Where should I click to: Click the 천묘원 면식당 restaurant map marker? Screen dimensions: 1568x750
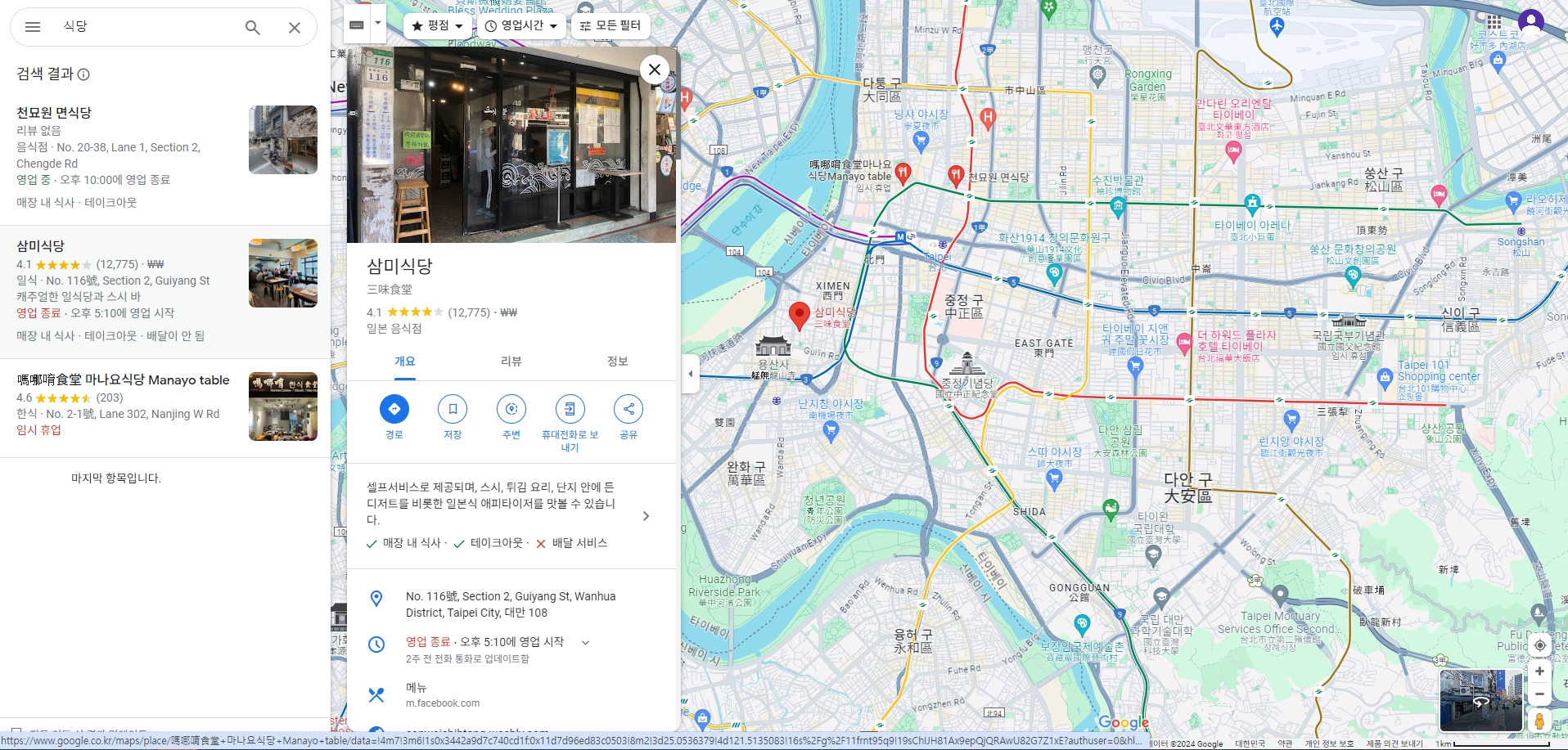(x=955, y=174)
